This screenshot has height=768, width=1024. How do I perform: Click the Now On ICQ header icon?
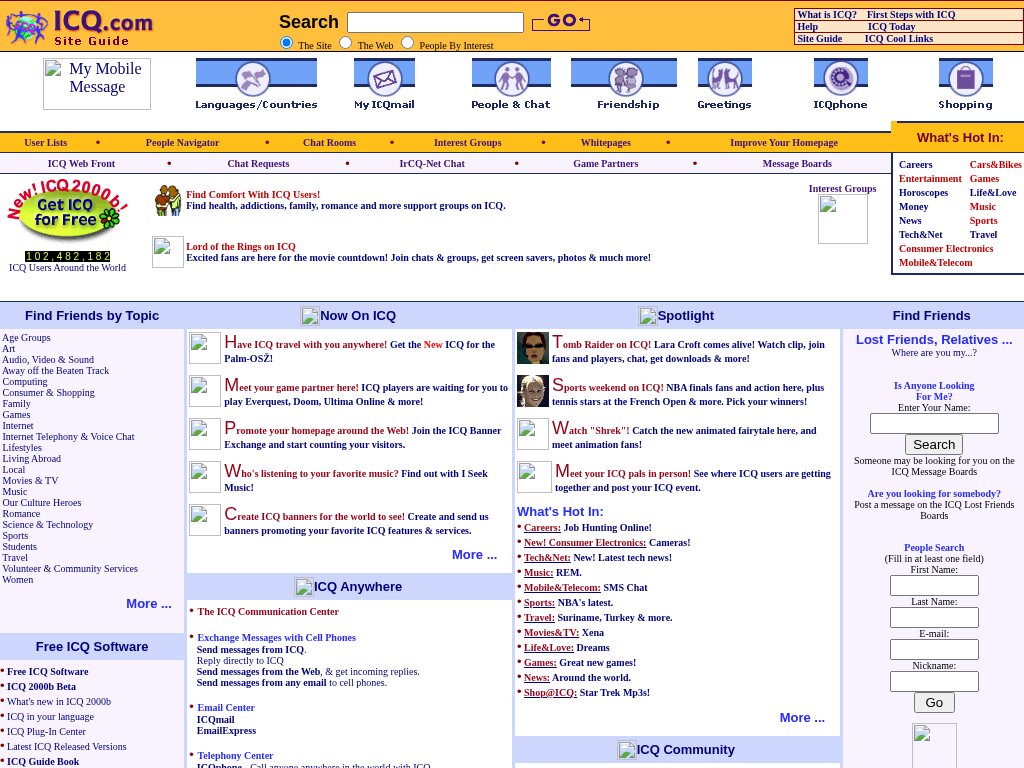point(310,316)
